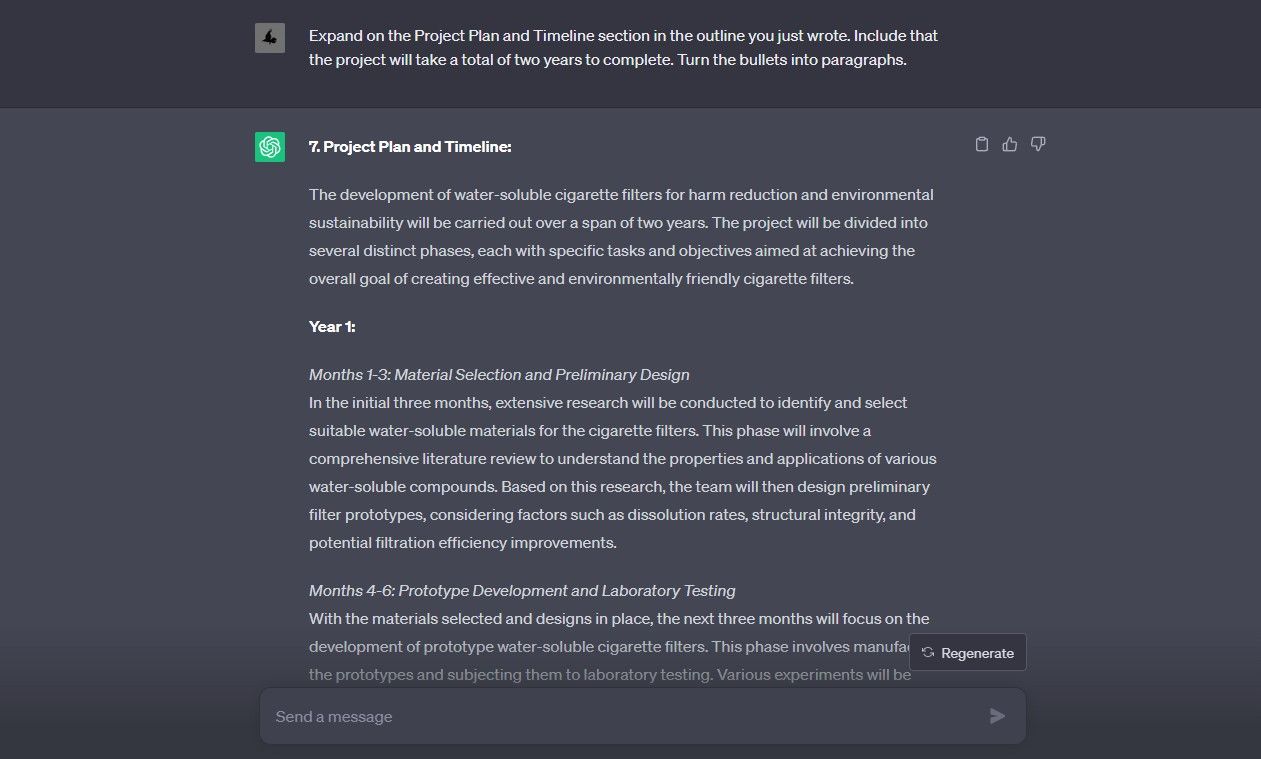Click the send message paper-plane icon
The width and height of the screenshot is (1261, 759).
[996, 716]
